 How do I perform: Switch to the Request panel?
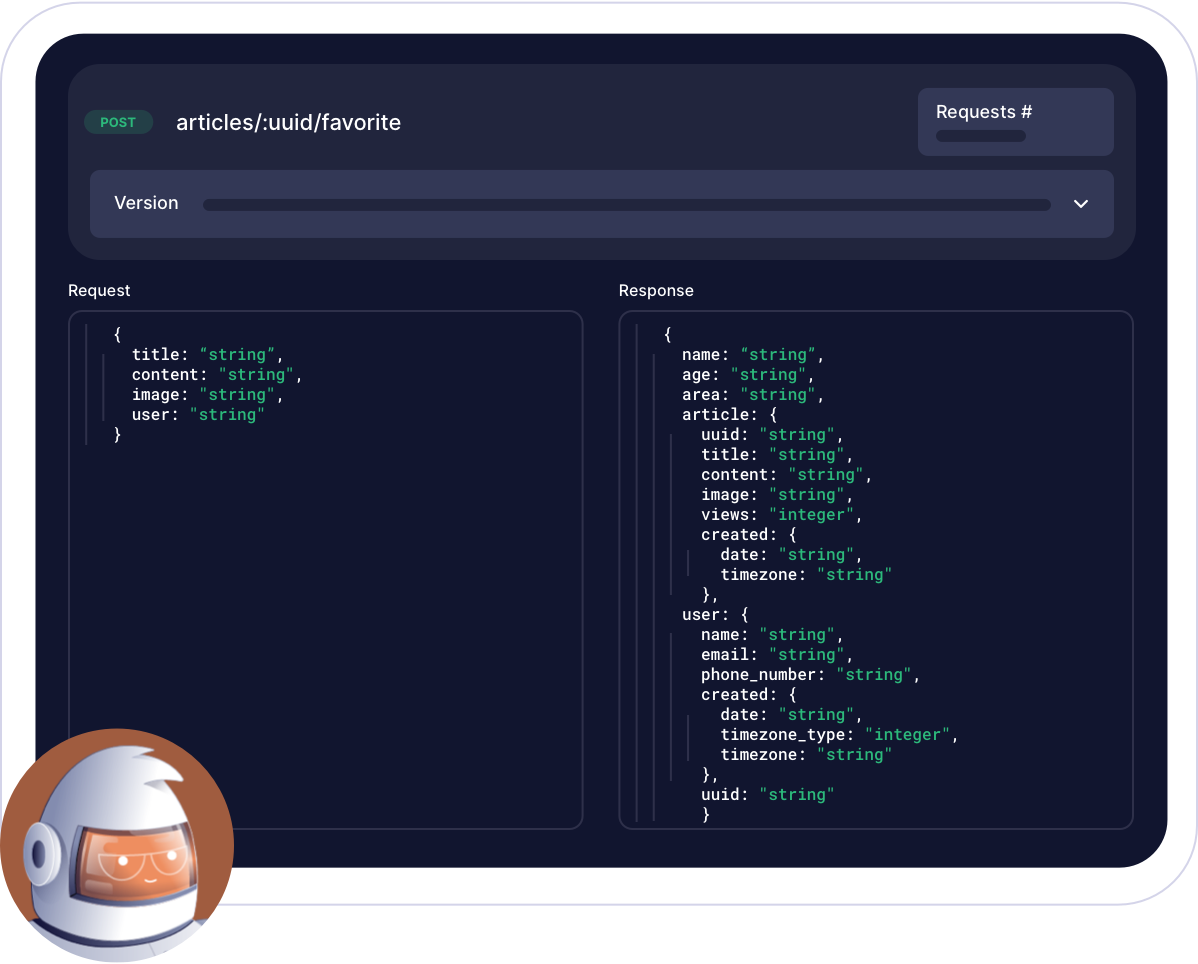[x=99, y=290]
